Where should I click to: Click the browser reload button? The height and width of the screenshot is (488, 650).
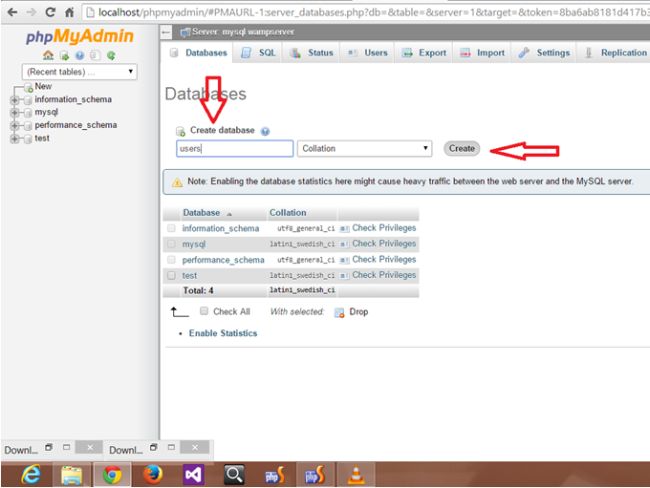click(x=50, y=12)
